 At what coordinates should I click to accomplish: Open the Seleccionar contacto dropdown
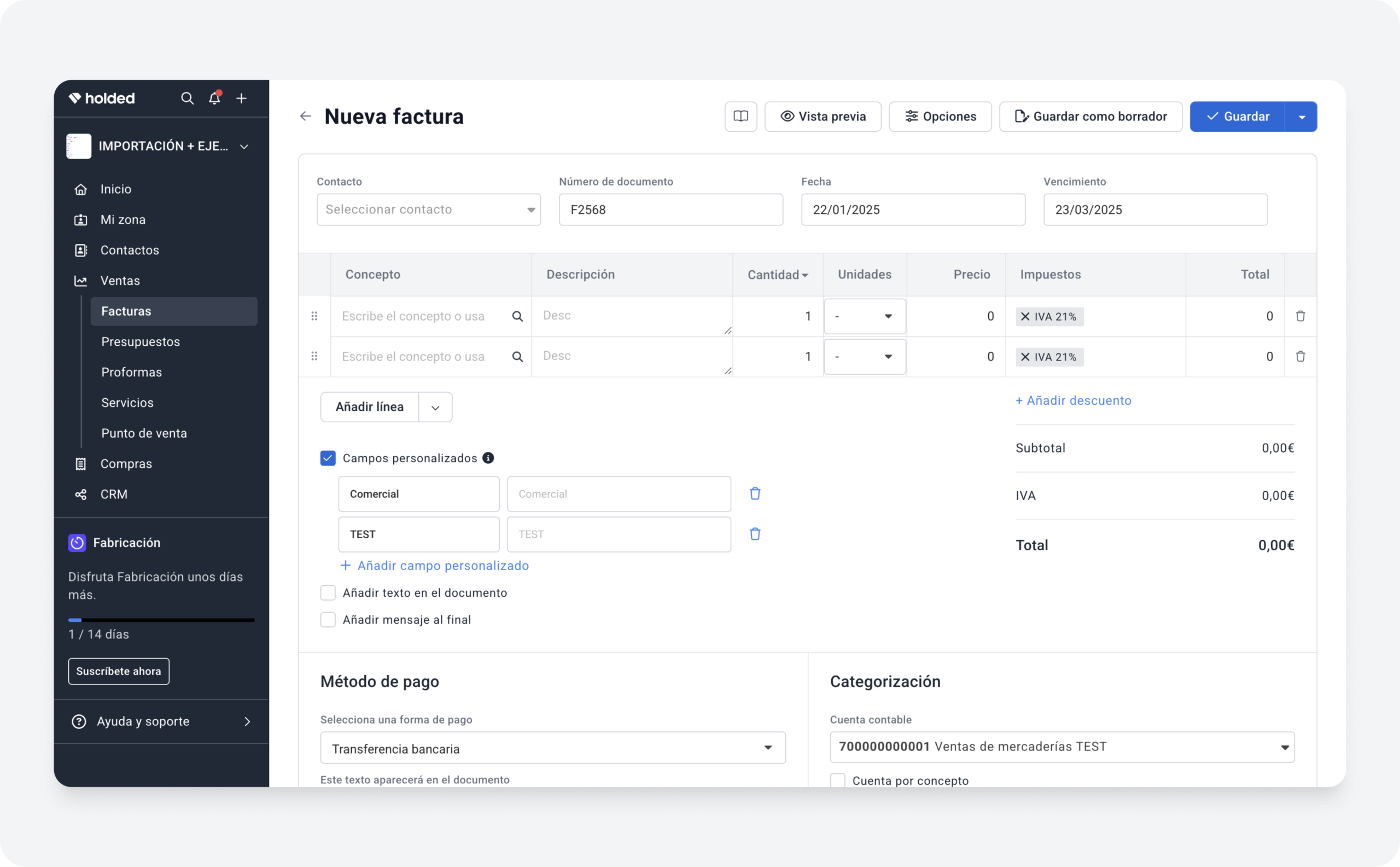(x=428, y=210)
